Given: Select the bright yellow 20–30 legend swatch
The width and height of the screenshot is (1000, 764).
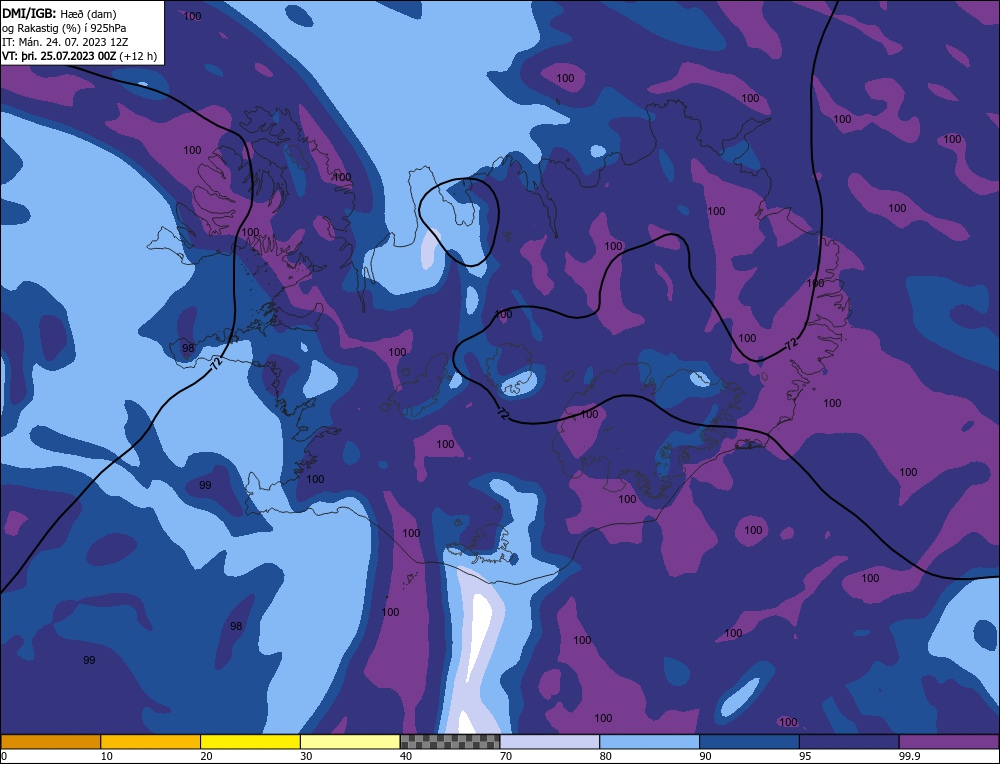Looking at the screenshot, I should click(x=250, y=741).
